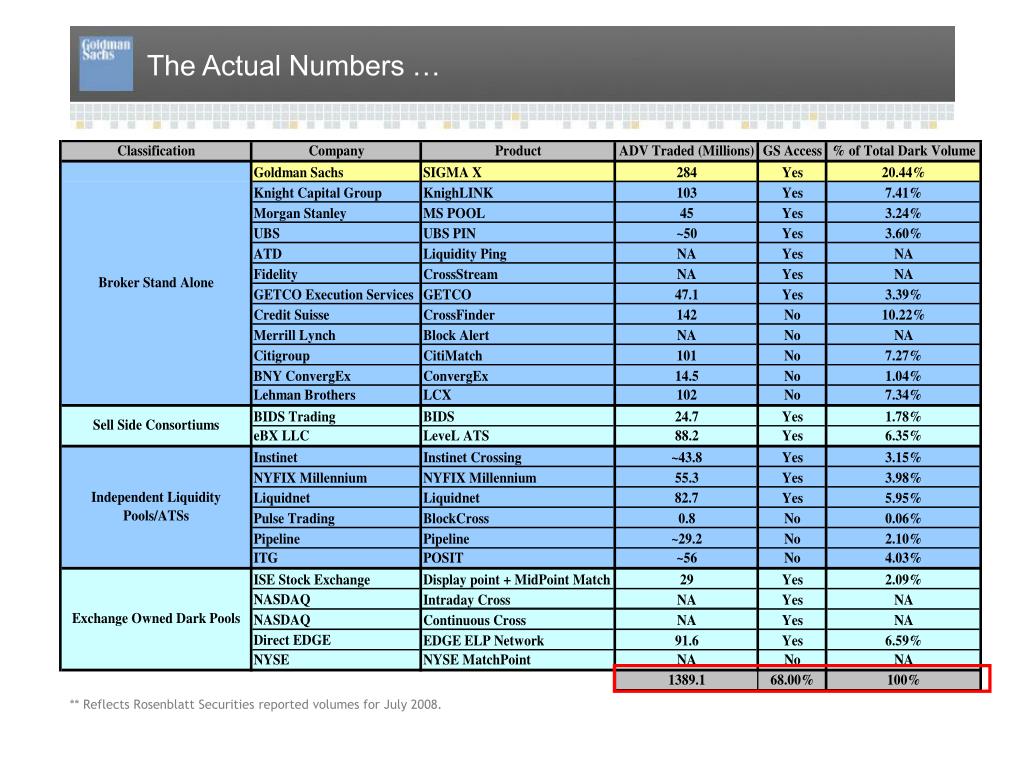Image resolution: width=1024 pixels, height=768 pixels.
Task: Click the Rosenblatt Securities footnote text
Action: (255, 705)
